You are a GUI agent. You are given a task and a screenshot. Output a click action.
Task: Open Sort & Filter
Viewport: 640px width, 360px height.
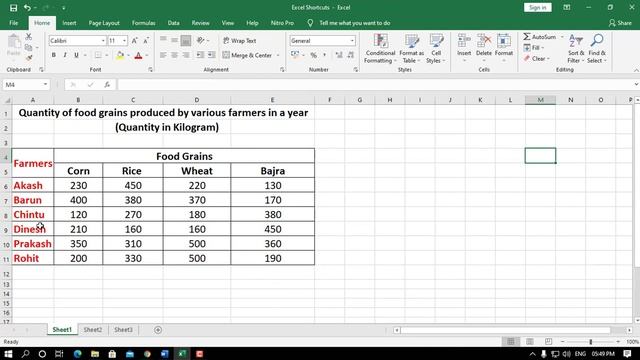click(x=576, y=49)
